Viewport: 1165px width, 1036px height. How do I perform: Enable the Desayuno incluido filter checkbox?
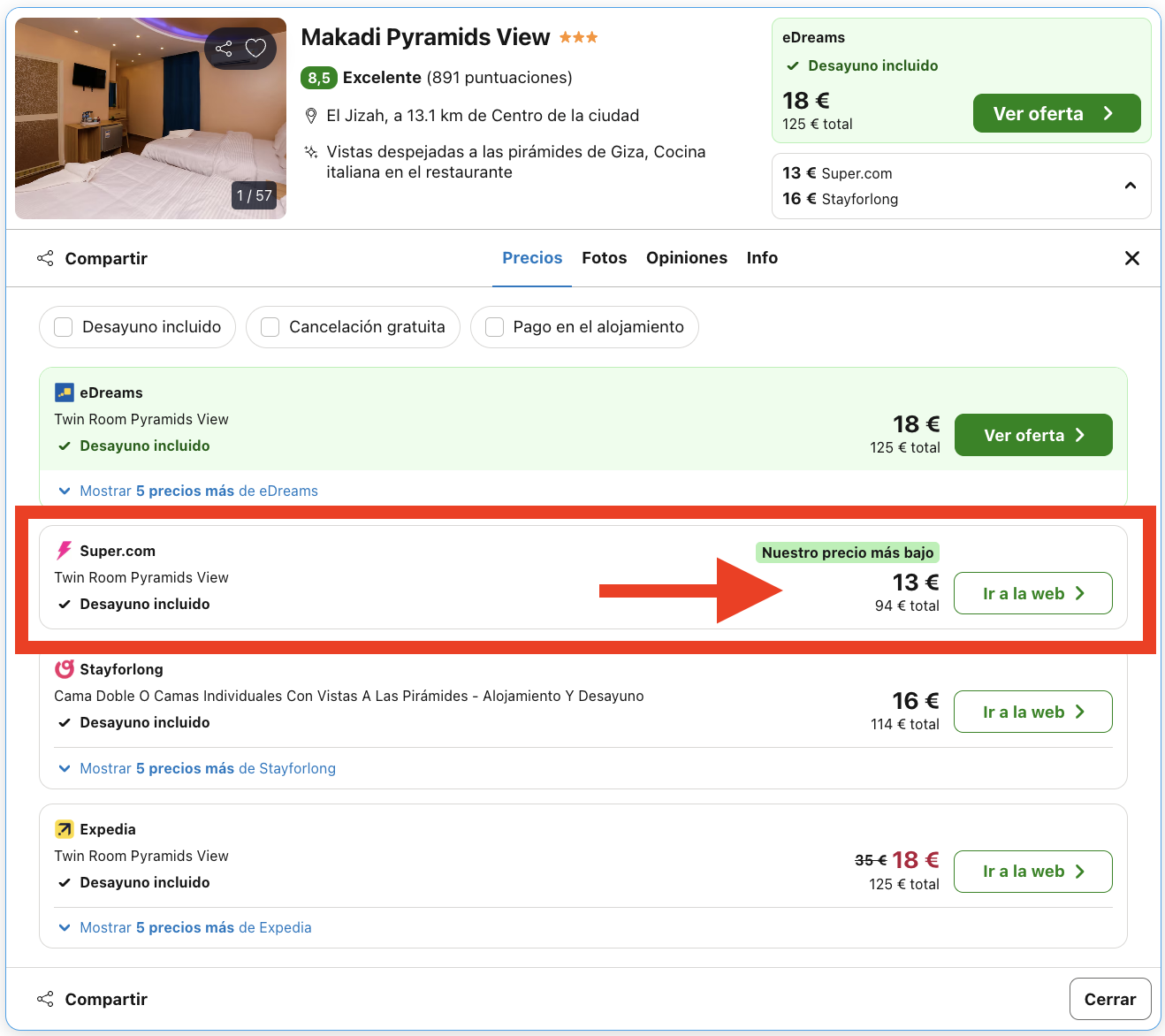(x=64, y=327)
